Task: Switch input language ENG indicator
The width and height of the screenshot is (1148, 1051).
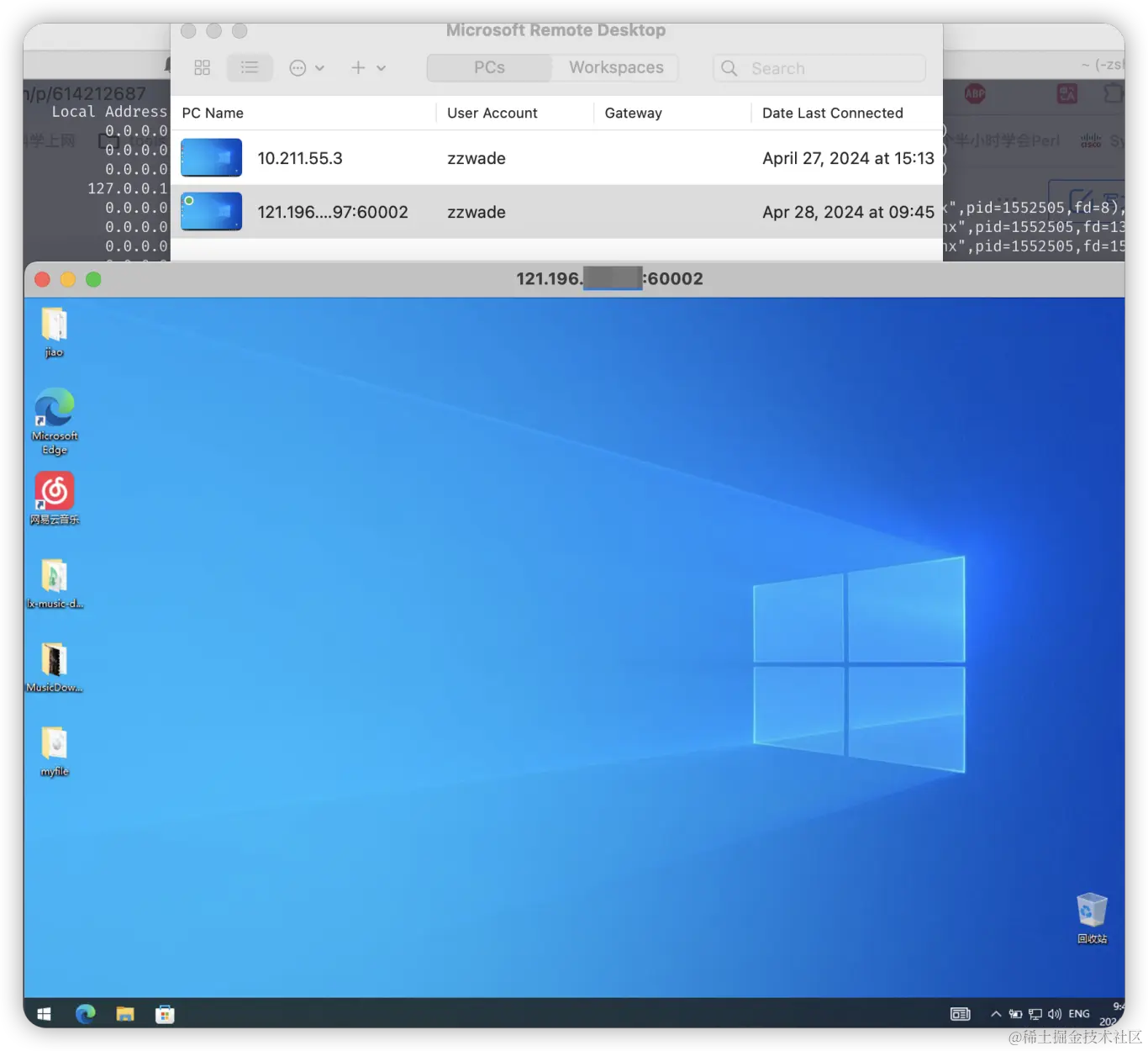Action: click(1079, 1014)
